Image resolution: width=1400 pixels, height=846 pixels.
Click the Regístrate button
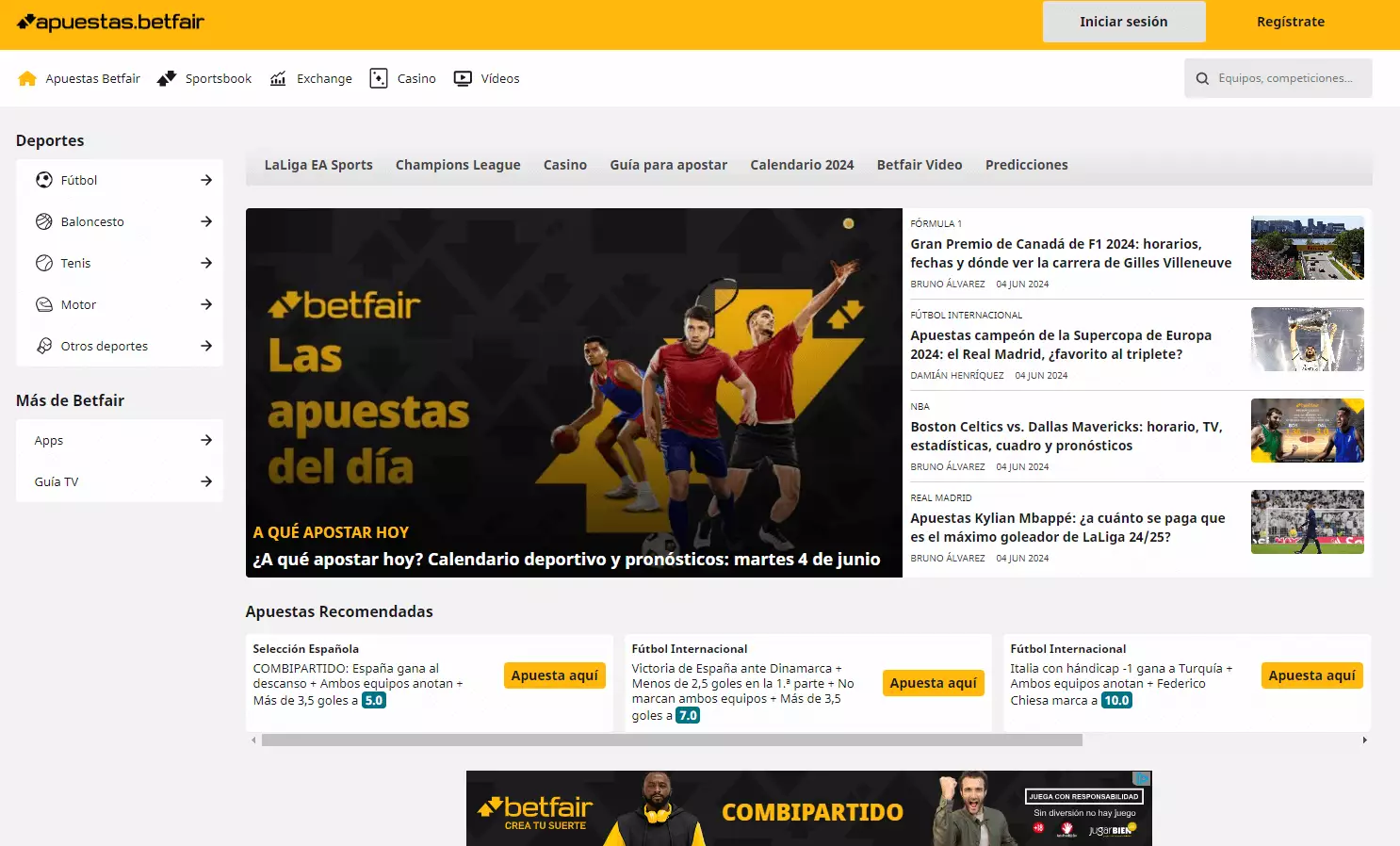pos(1291,22)
